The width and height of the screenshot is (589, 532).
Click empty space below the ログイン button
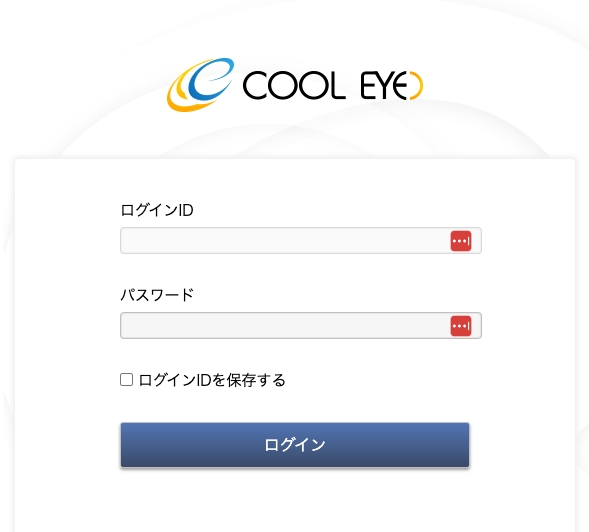click(295, 502)
